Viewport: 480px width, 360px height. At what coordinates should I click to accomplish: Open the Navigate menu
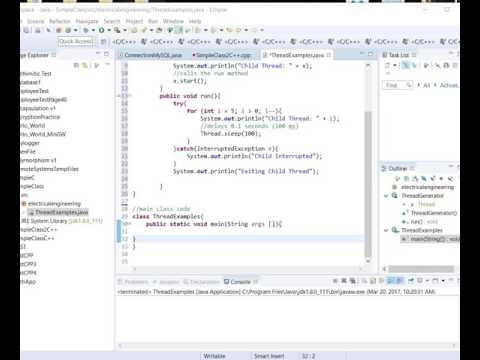point(87,21)
